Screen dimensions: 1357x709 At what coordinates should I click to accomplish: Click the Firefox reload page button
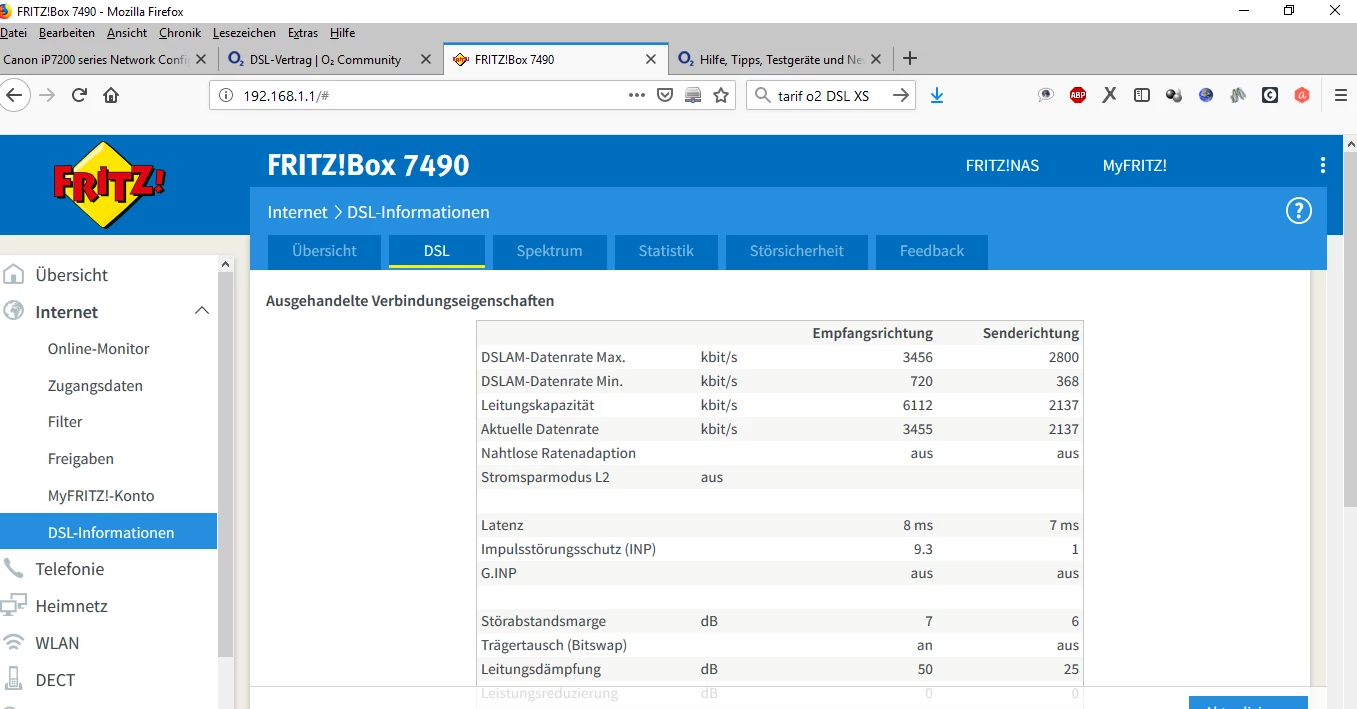tap(79, 95)
